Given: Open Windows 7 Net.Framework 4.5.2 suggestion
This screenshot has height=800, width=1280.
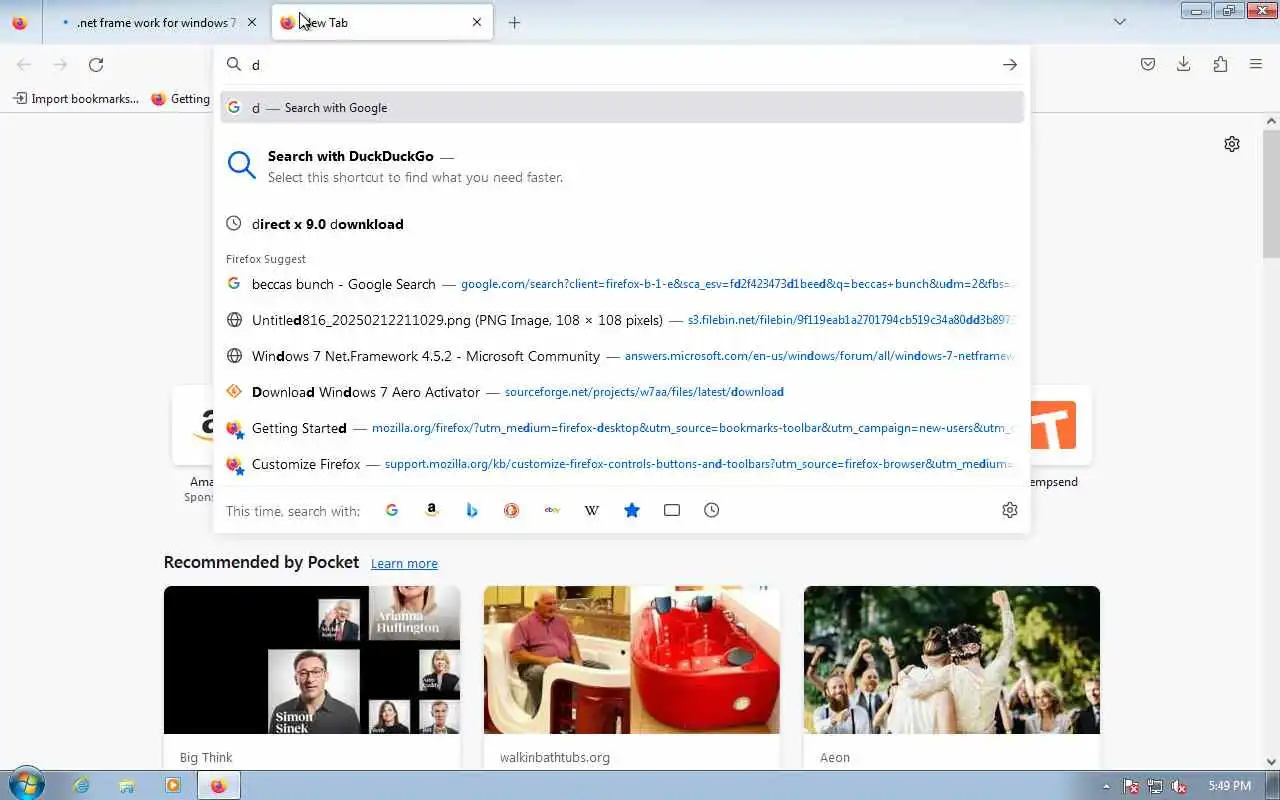Looking at the screenshot, I should [622, 356].
